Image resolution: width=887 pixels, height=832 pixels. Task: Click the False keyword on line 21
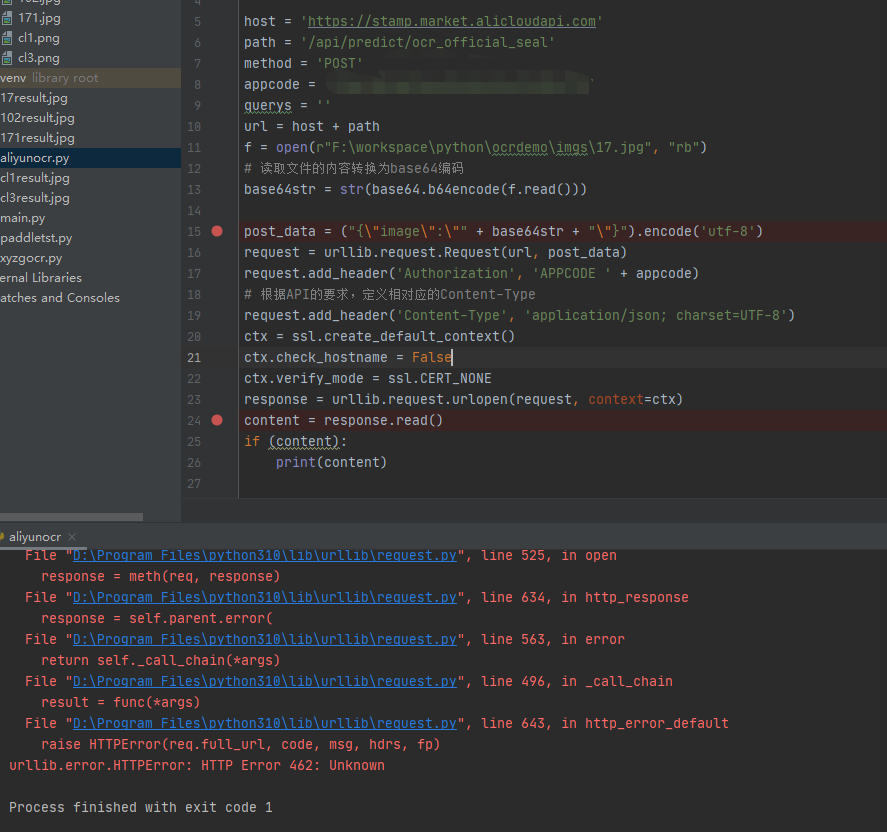click(x=432, y=357)
